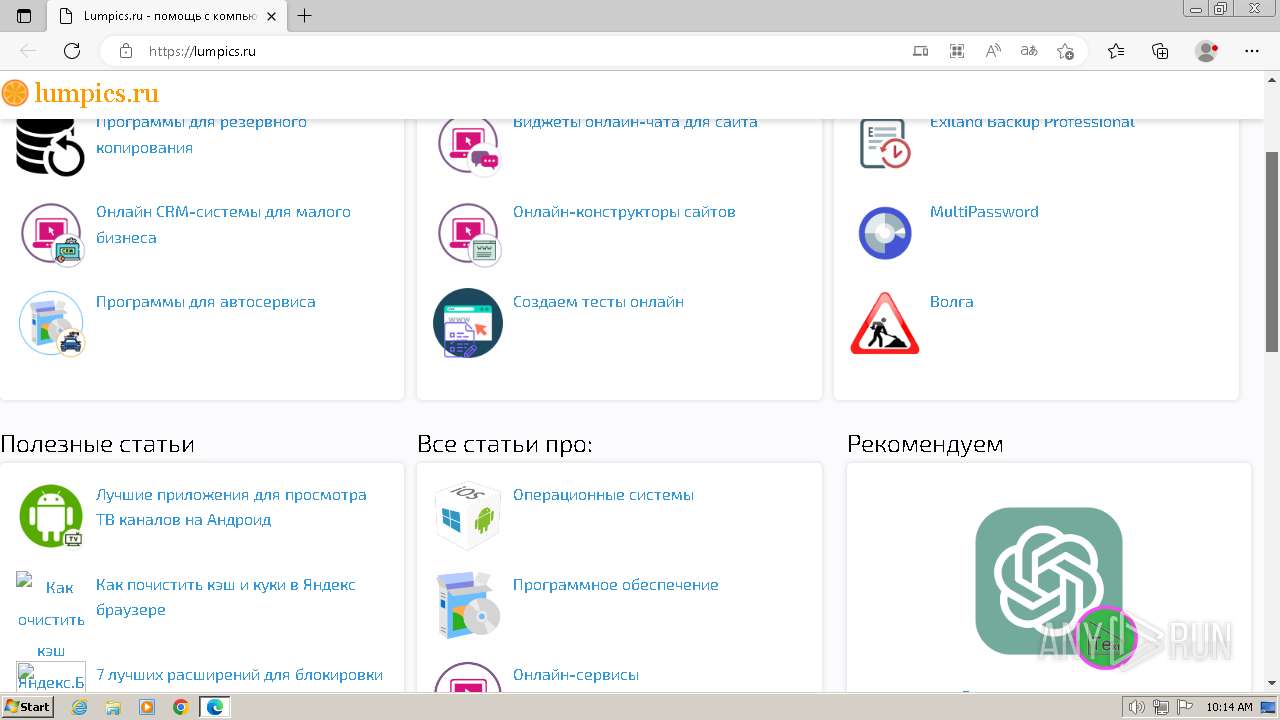1280x720 pixels.
Task: Refresh the page with reload button
Action: click(x=72, y=51)
